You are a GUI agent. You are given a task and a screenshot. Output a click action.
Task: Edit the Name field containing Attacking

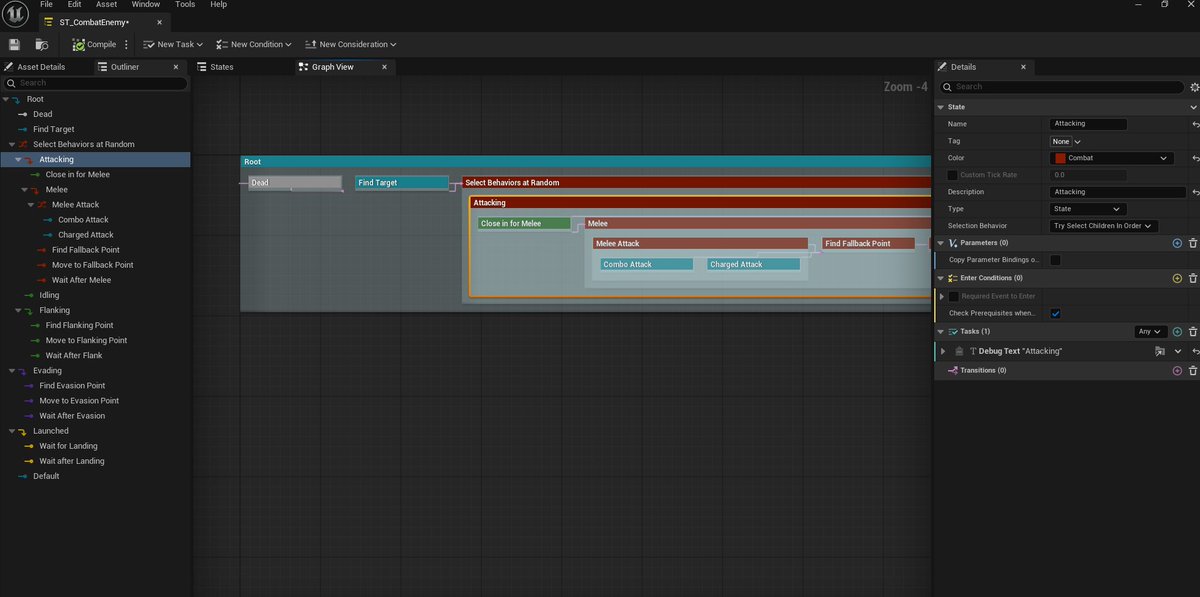click(x=1088, y=124)
